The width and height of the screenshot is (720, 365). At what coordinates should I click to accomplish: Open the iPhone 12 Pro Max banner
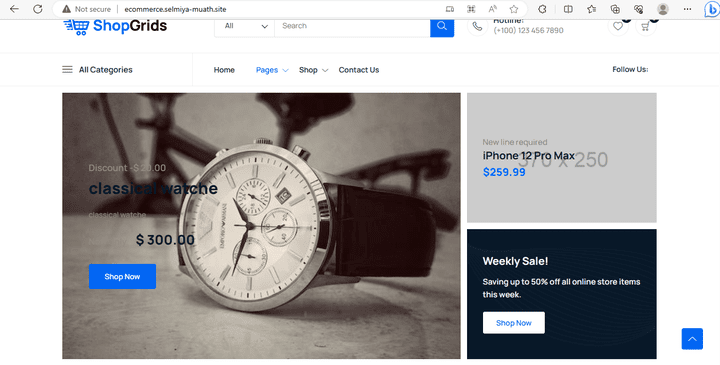(x=562, y=157)
